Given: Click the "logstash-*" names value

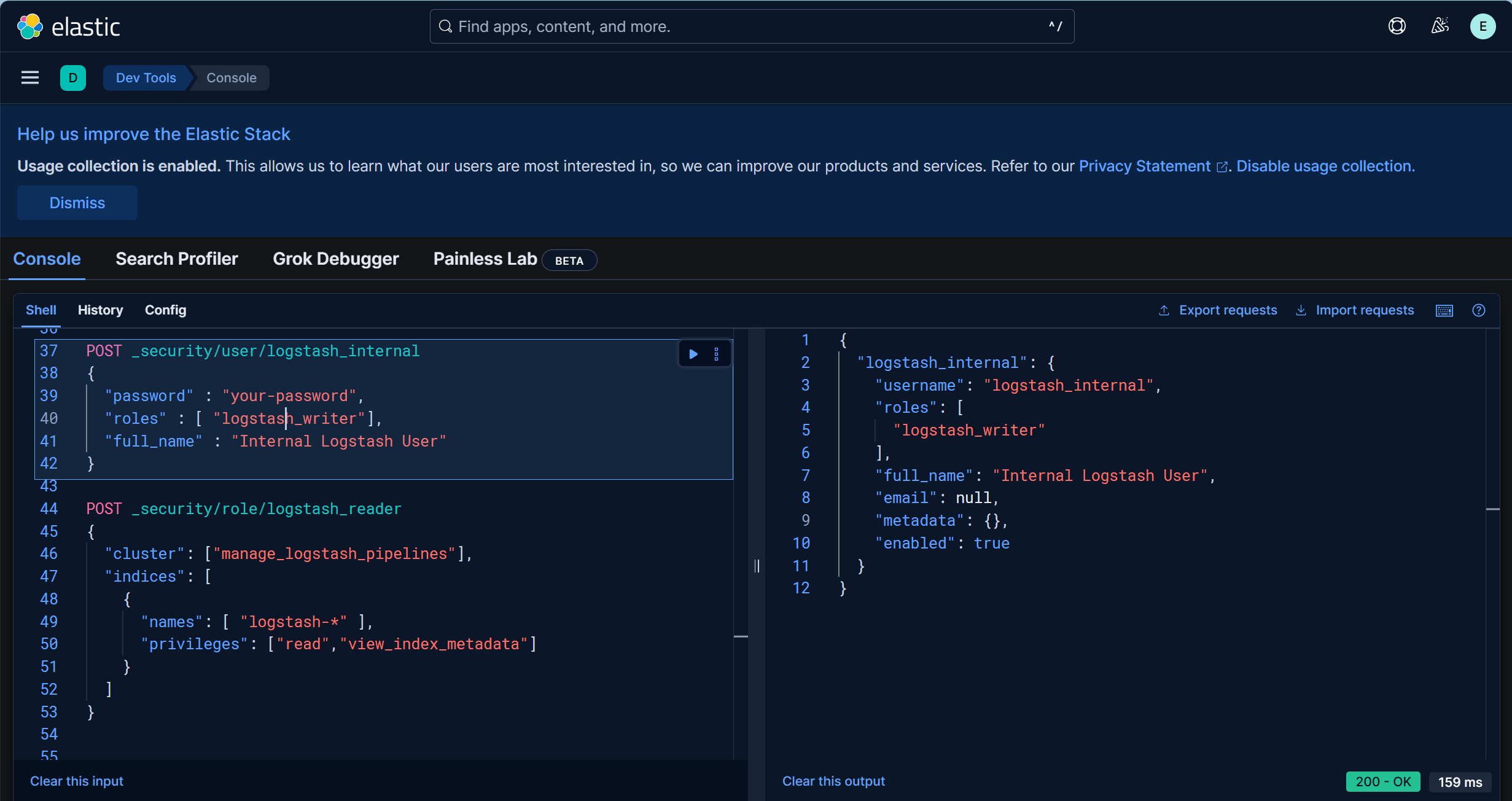Looking at the screenshot, I should click(294, 622).
